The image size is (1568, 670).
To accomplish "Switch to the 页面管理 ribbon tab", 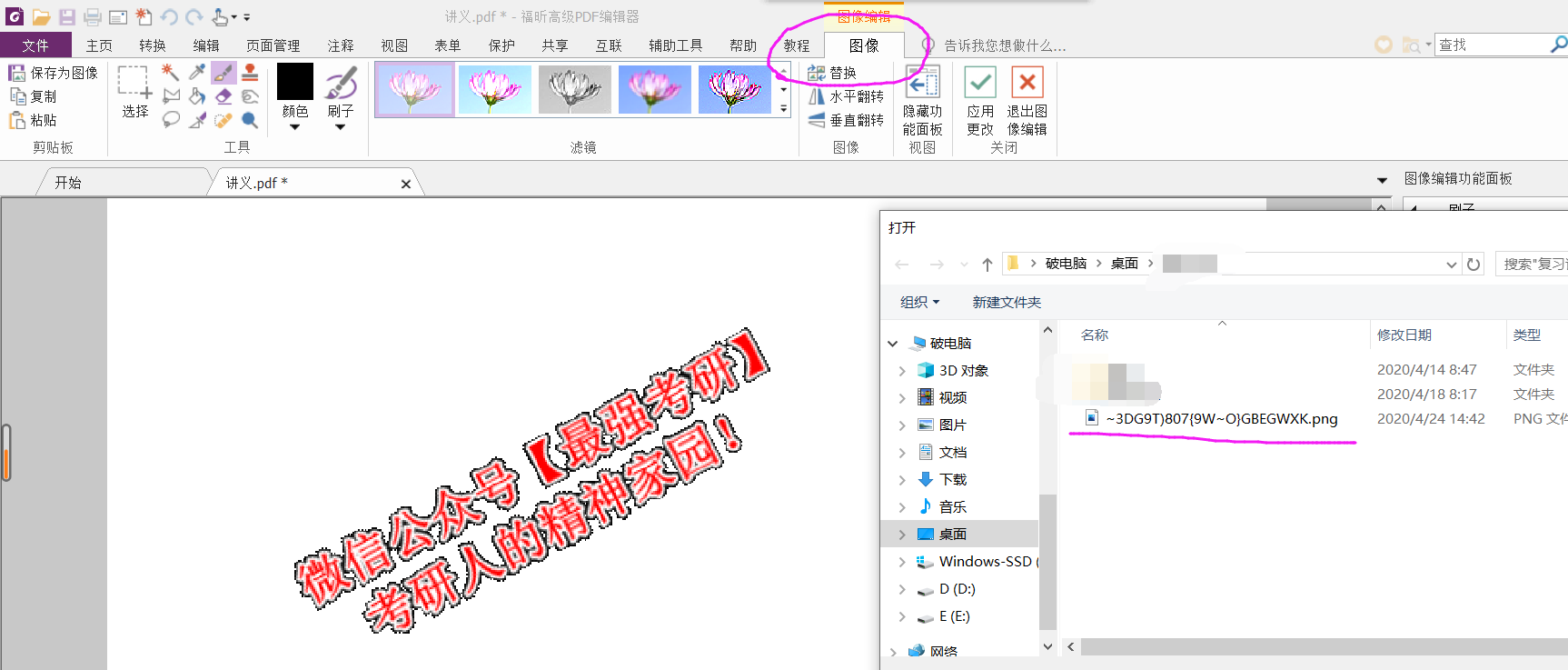I will [x=273, y=45].
